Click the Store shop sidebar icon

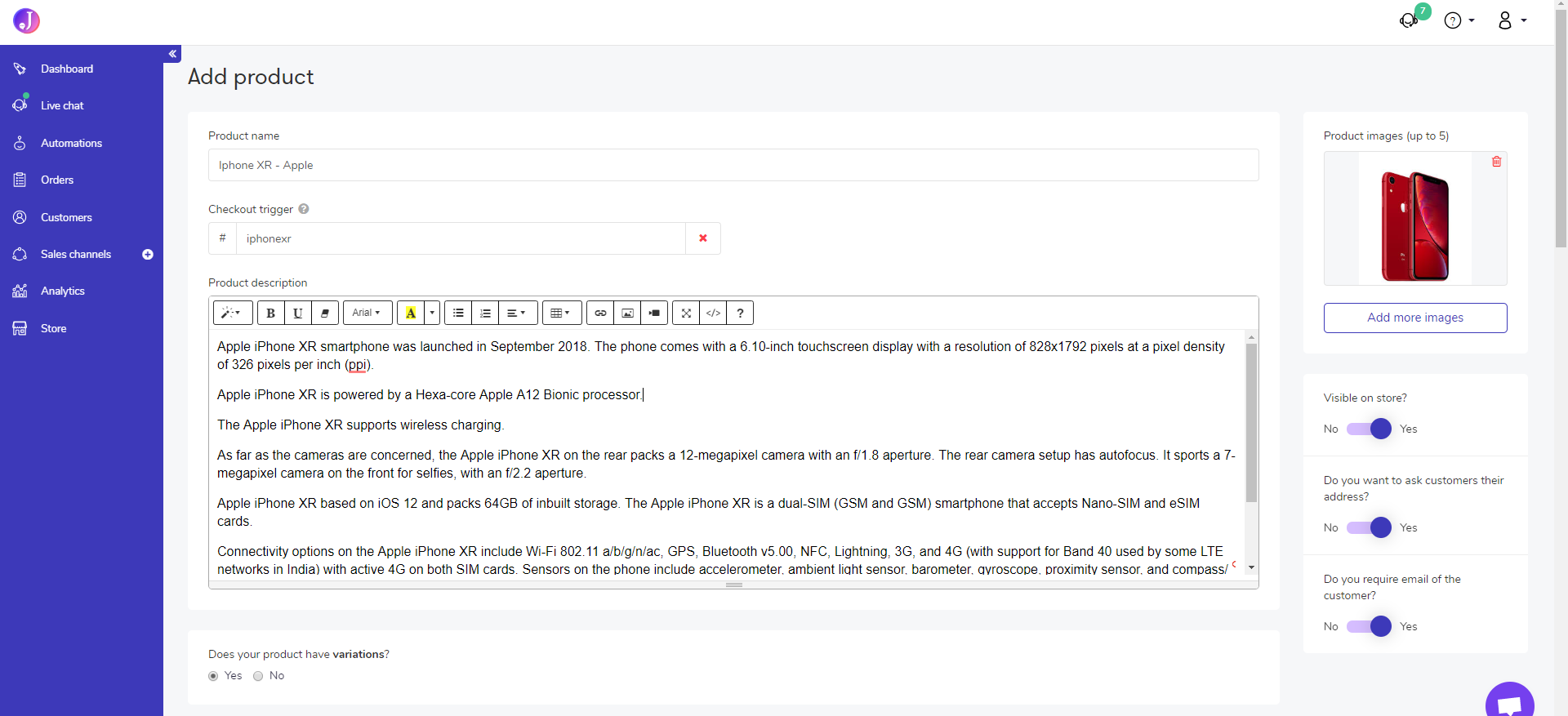pos(20,328)
